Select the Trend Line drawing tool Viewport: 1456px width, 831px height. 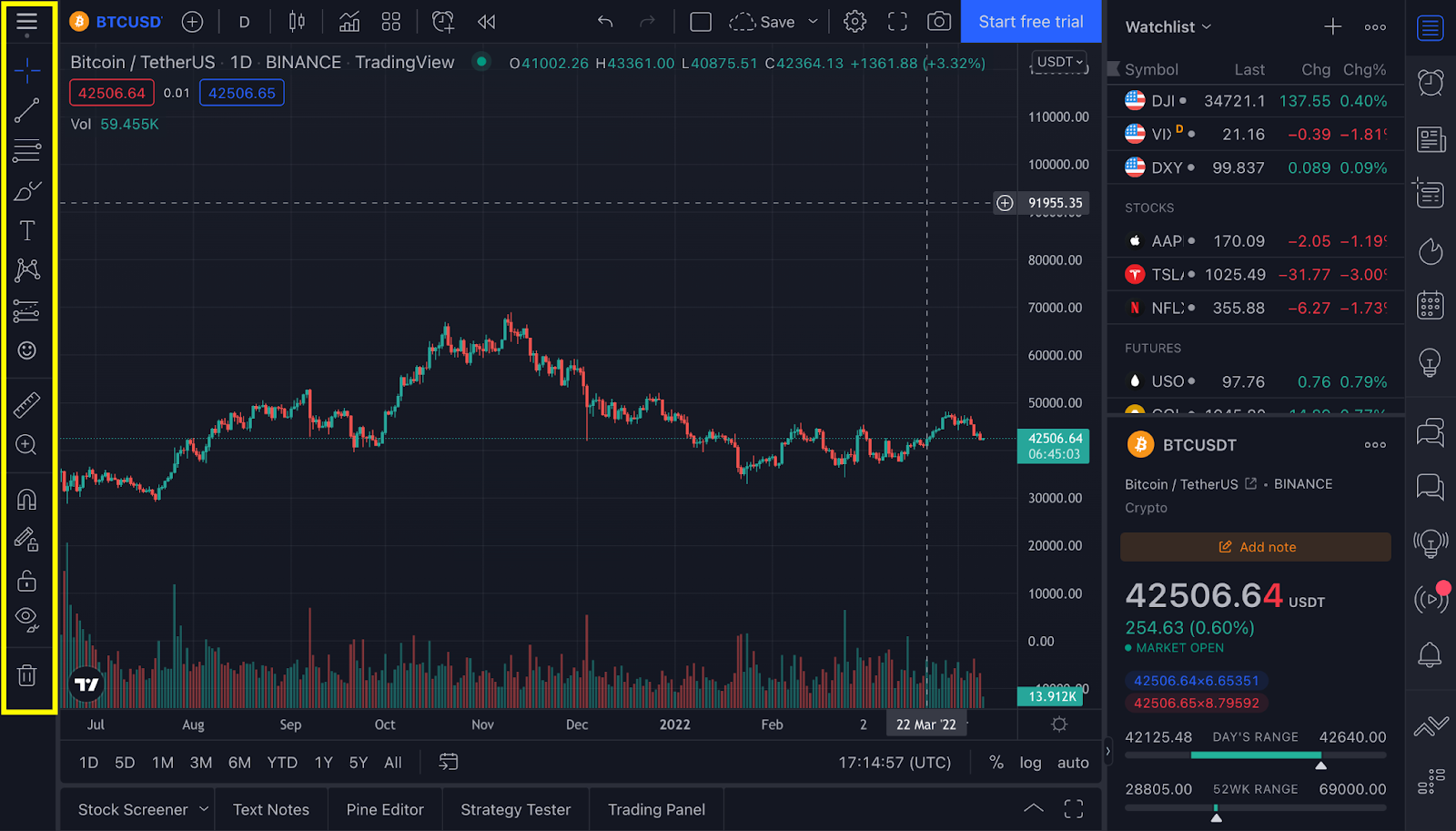coord(27,109)
